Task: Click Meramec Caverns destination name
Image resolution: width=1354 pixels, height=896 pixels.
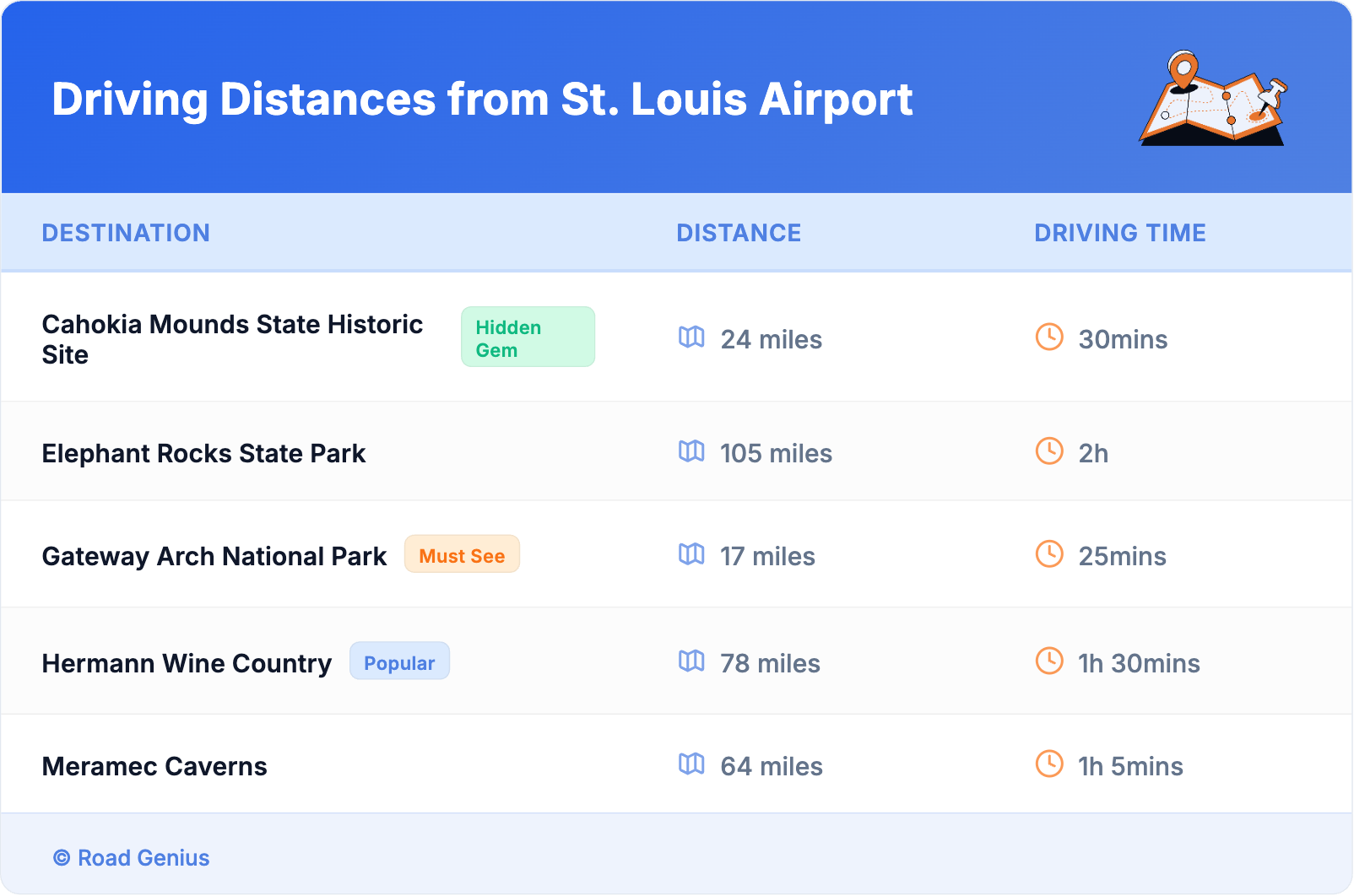Action: click(x=154, y=766)
